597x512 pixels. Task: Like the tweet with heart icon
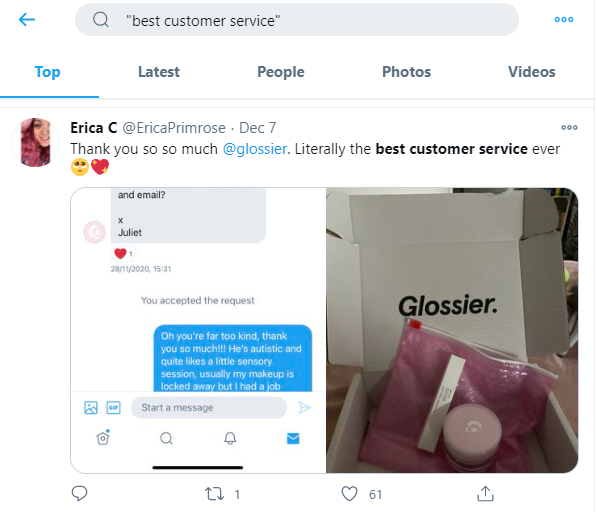coord(349,494)
